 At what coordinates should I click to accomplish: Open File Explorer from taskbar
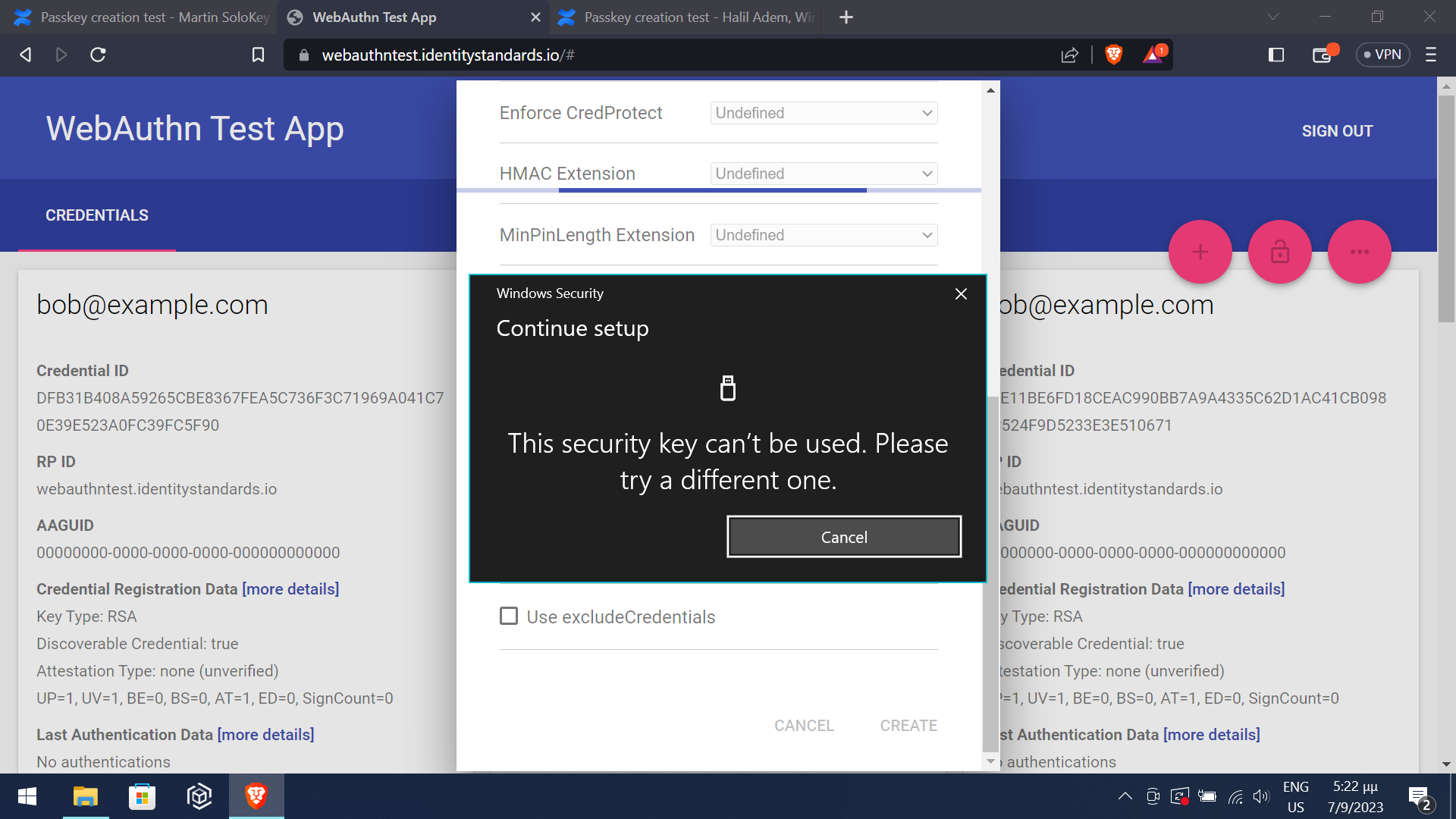pos(86,796)
